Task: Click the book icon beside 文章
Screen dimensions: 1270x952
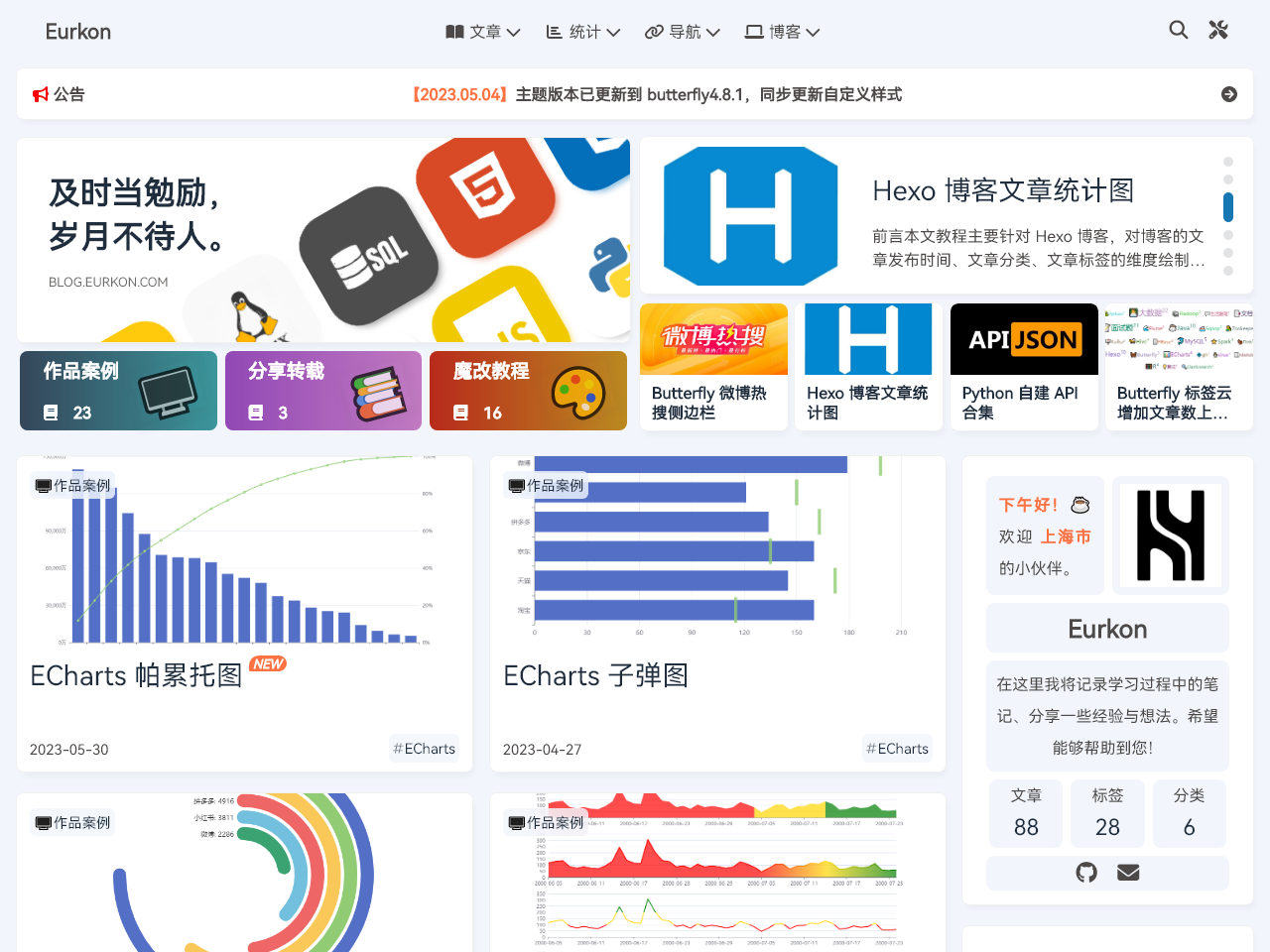Action: (454, 32)
